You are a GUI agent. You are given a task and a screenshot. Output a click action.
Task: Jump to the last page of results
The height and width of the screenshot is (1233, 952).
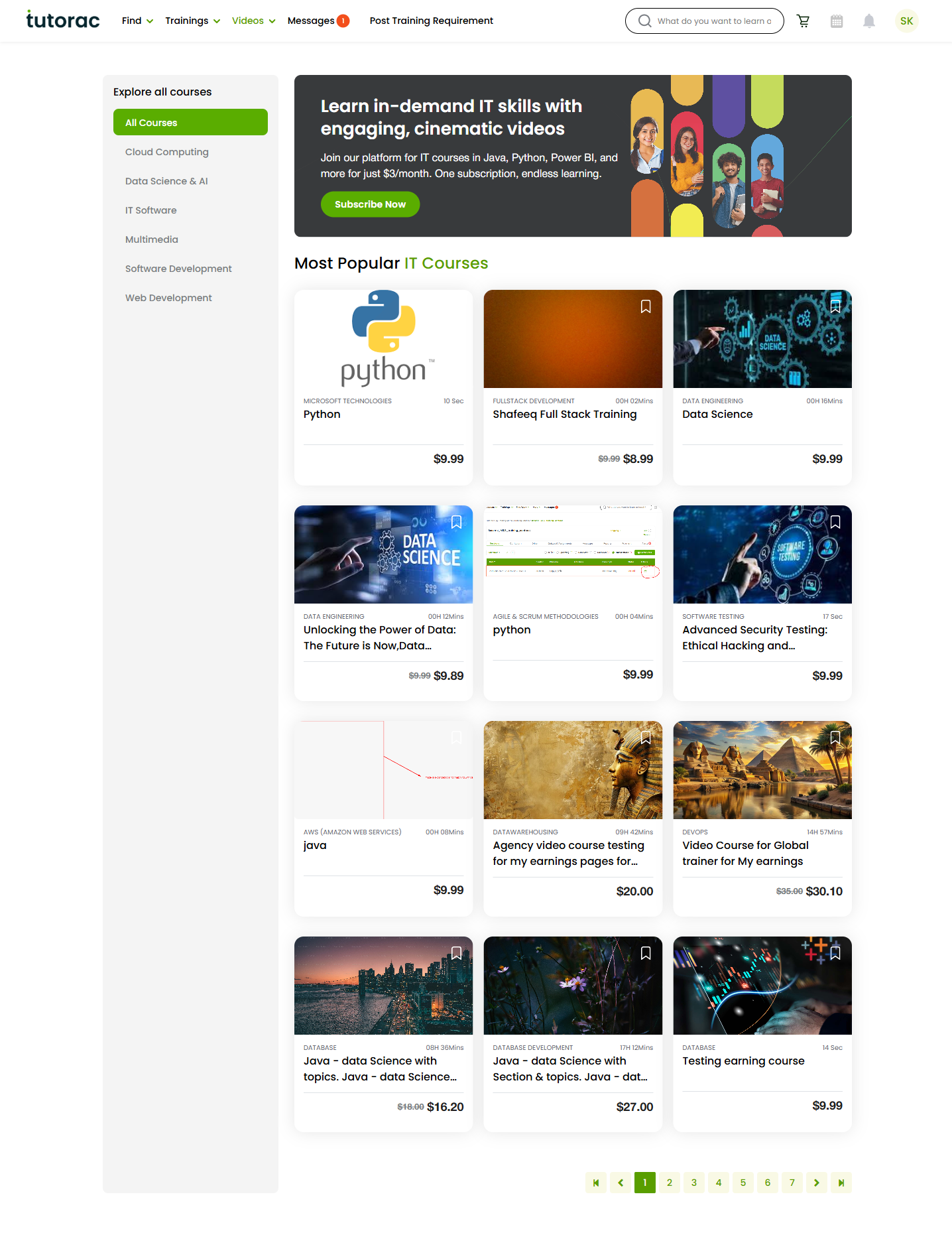[x=841, y=1183]
